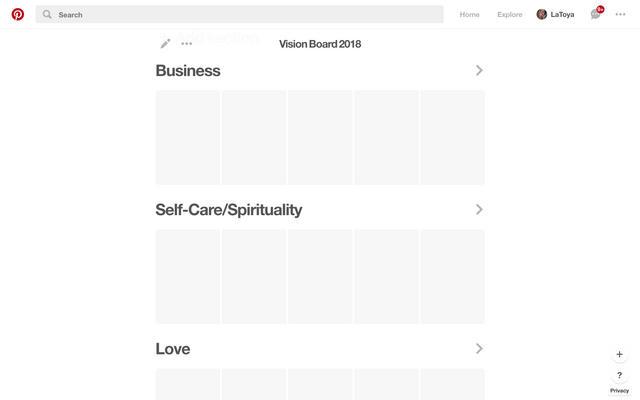
Task: Expand the Love section arrow
Action: 479,349
